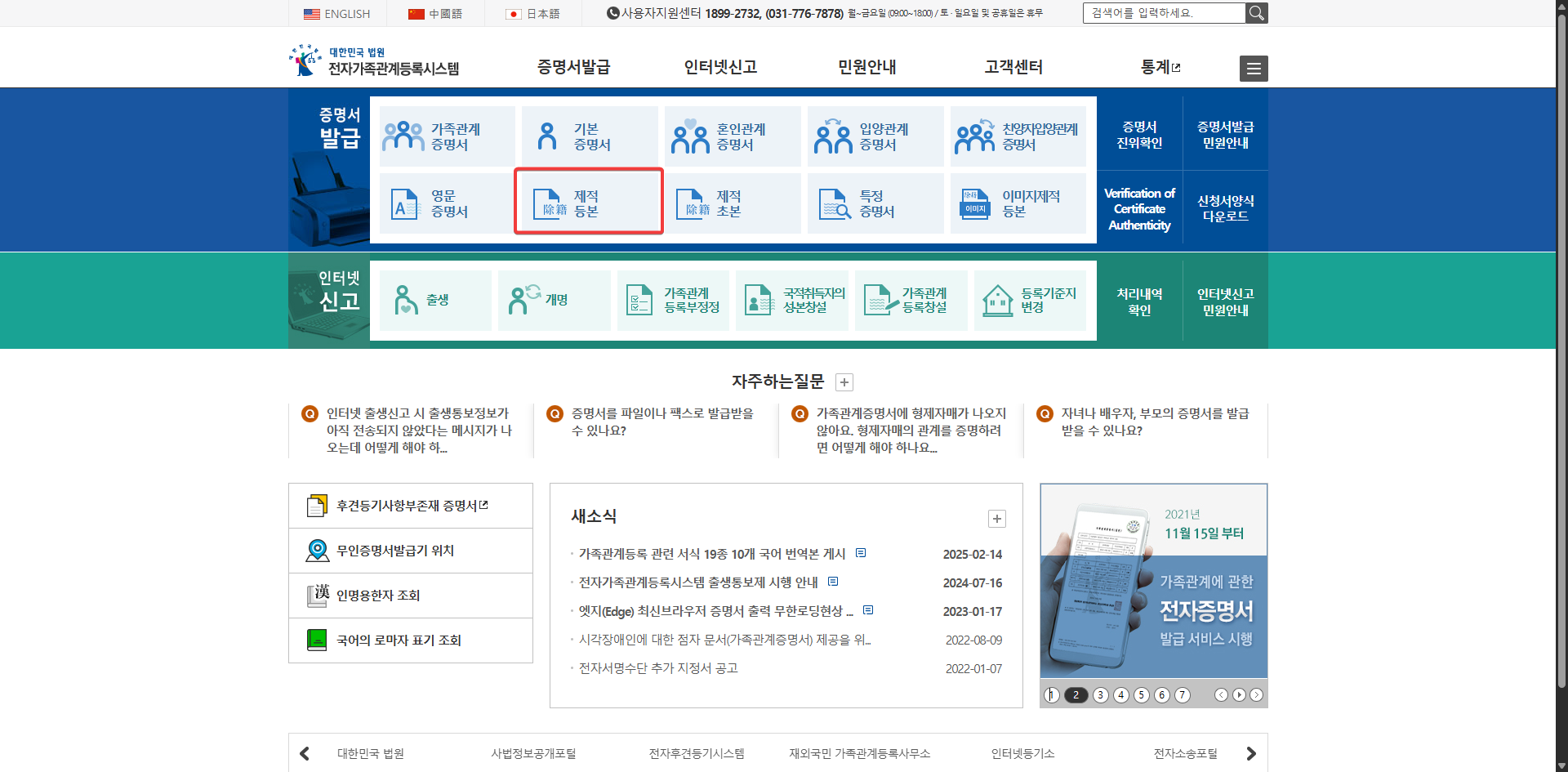Expand the 자주하는질문 FAQ list
The height and width of the screenshot is (772, 1568).
point(844,382)
